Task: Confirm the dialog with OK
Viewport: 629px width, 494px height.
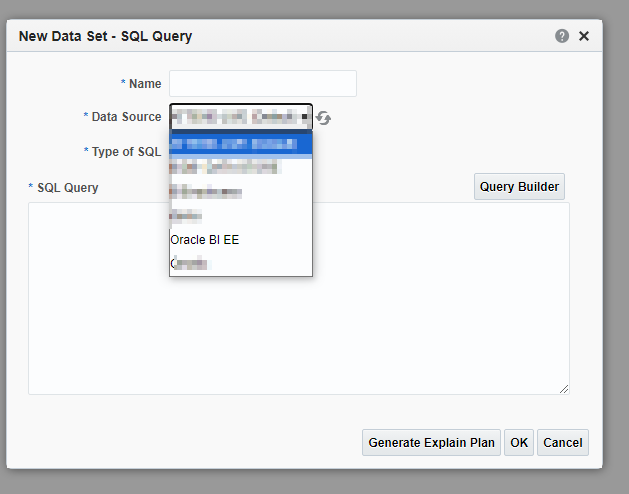Action: 518,442
